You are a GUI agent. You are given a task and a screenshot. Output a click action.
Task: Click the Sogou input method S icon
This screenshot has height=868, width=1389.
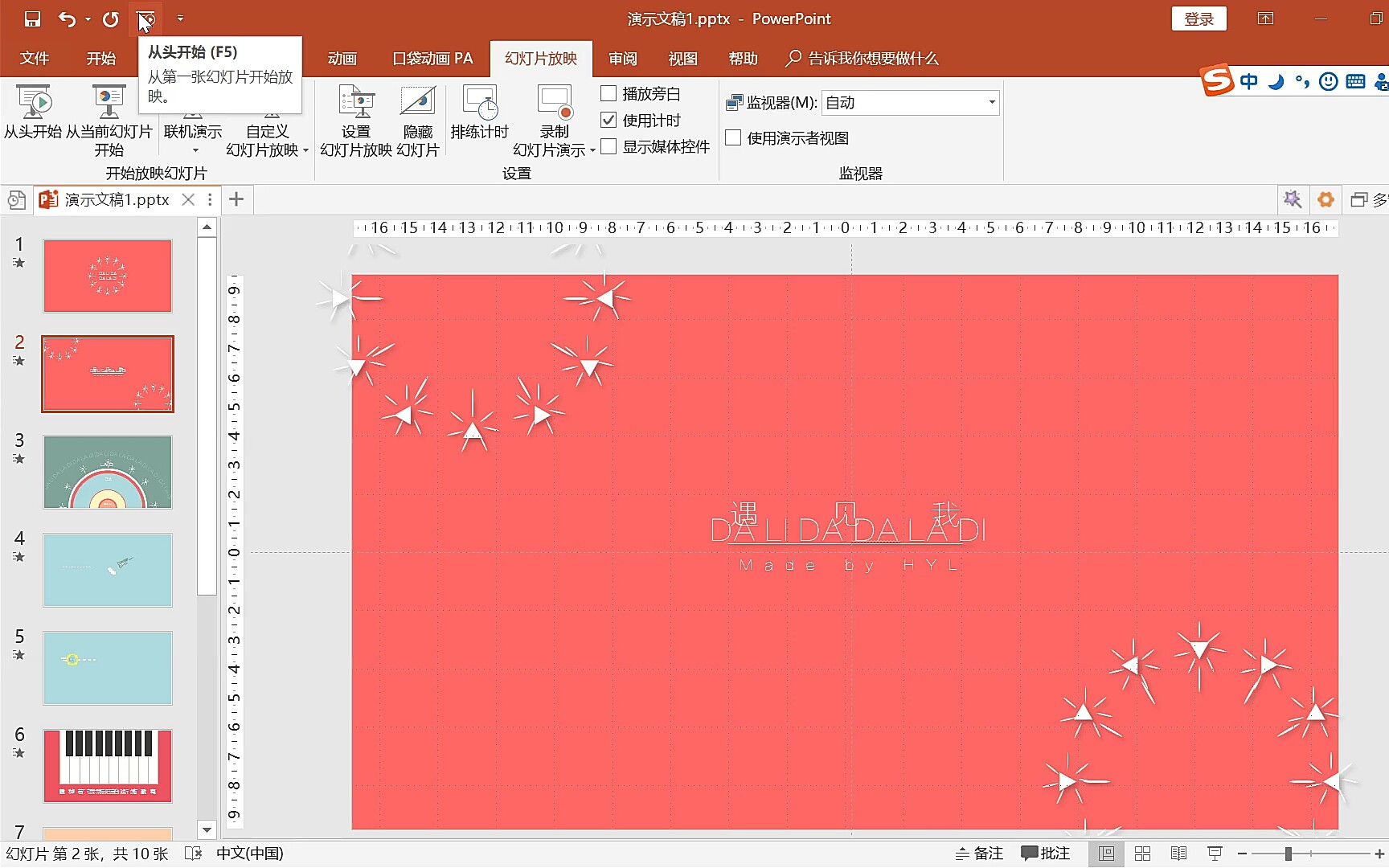(x=1217, y=80)
